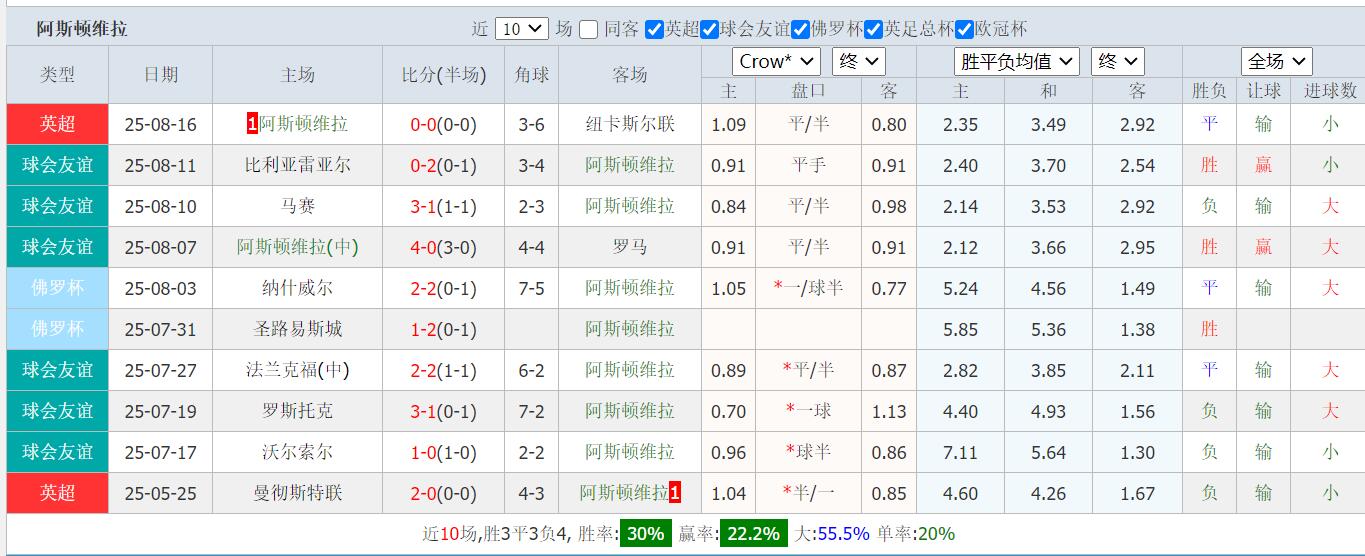The width and height of the screenshot is (1365, 556).
Task: Enable the 同客 checkbox
Action: click(589, 30)
